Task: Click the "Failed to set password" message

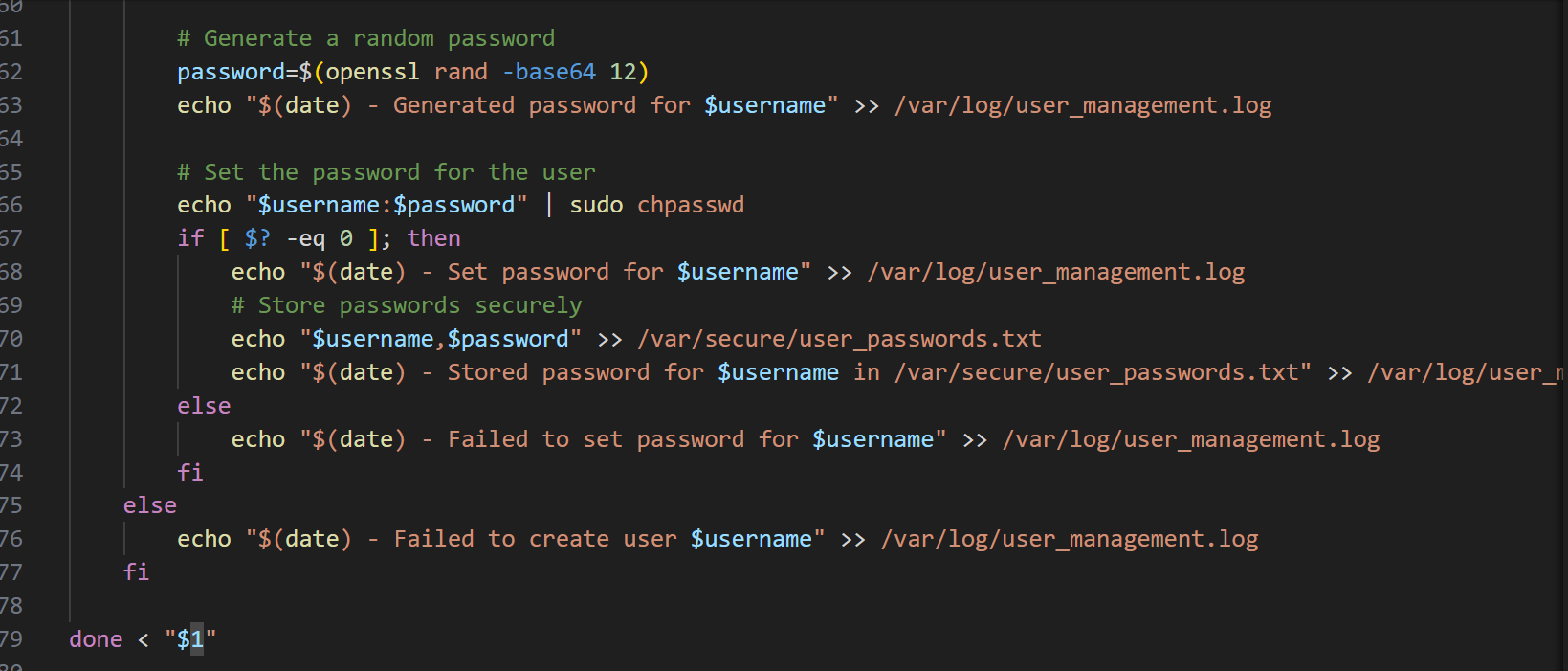Action: click(x=595, y=439)
